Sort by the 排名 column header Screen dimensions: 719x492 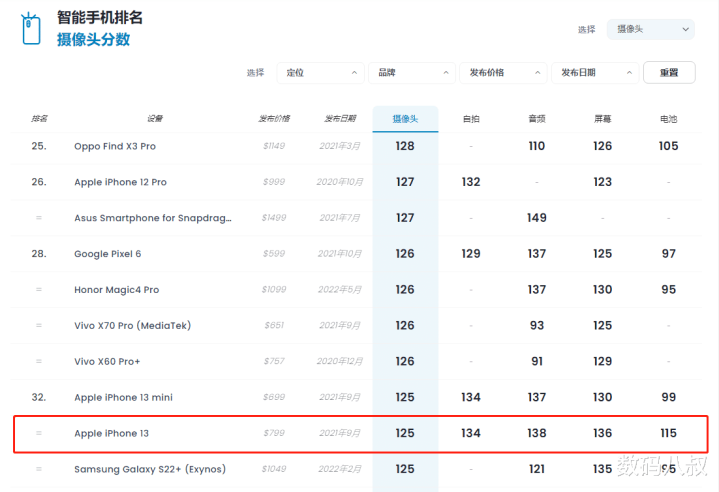(39, 119)
